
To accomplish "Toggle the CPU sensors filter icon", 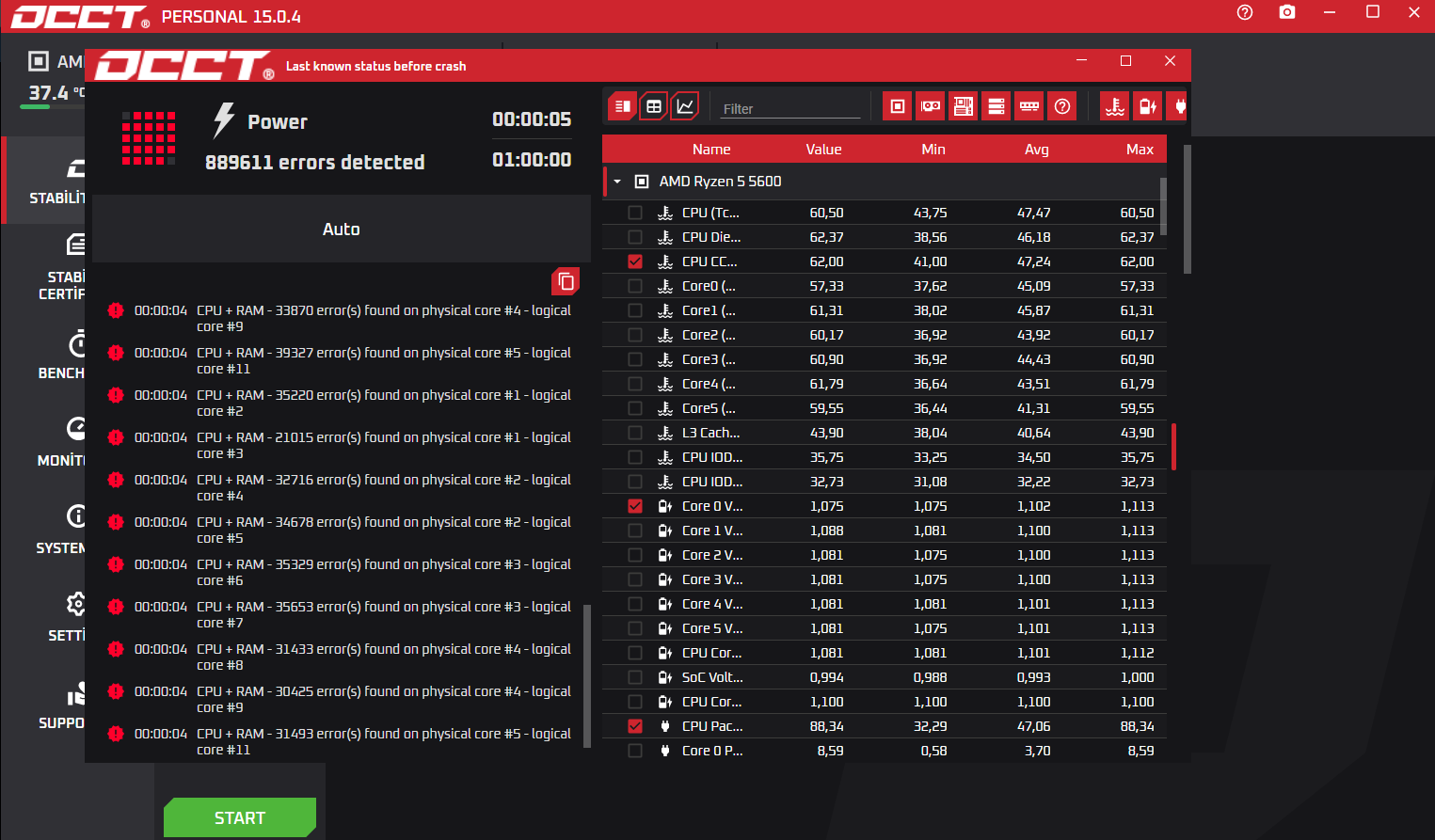I will (898, 106).
